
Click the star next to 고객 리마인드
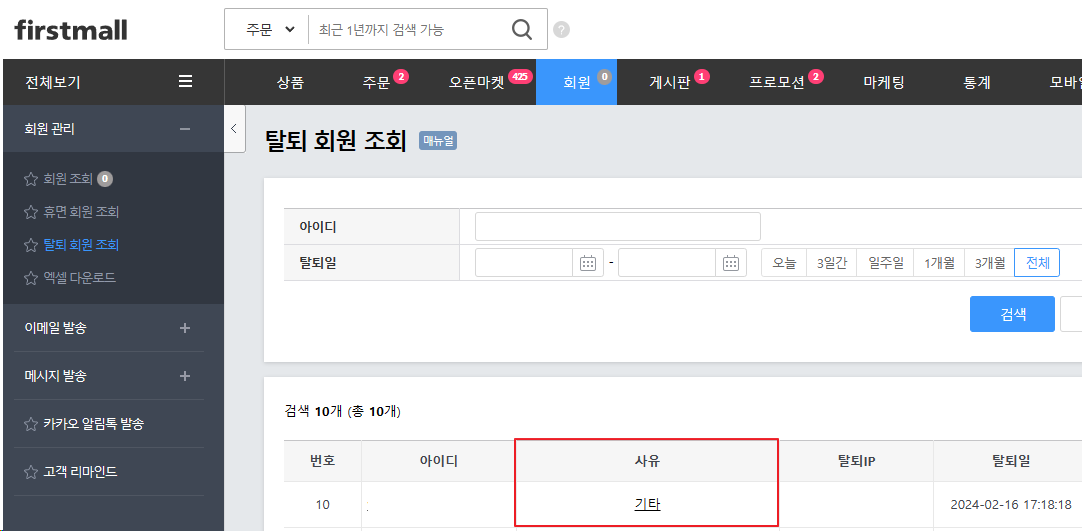point(30,471)
